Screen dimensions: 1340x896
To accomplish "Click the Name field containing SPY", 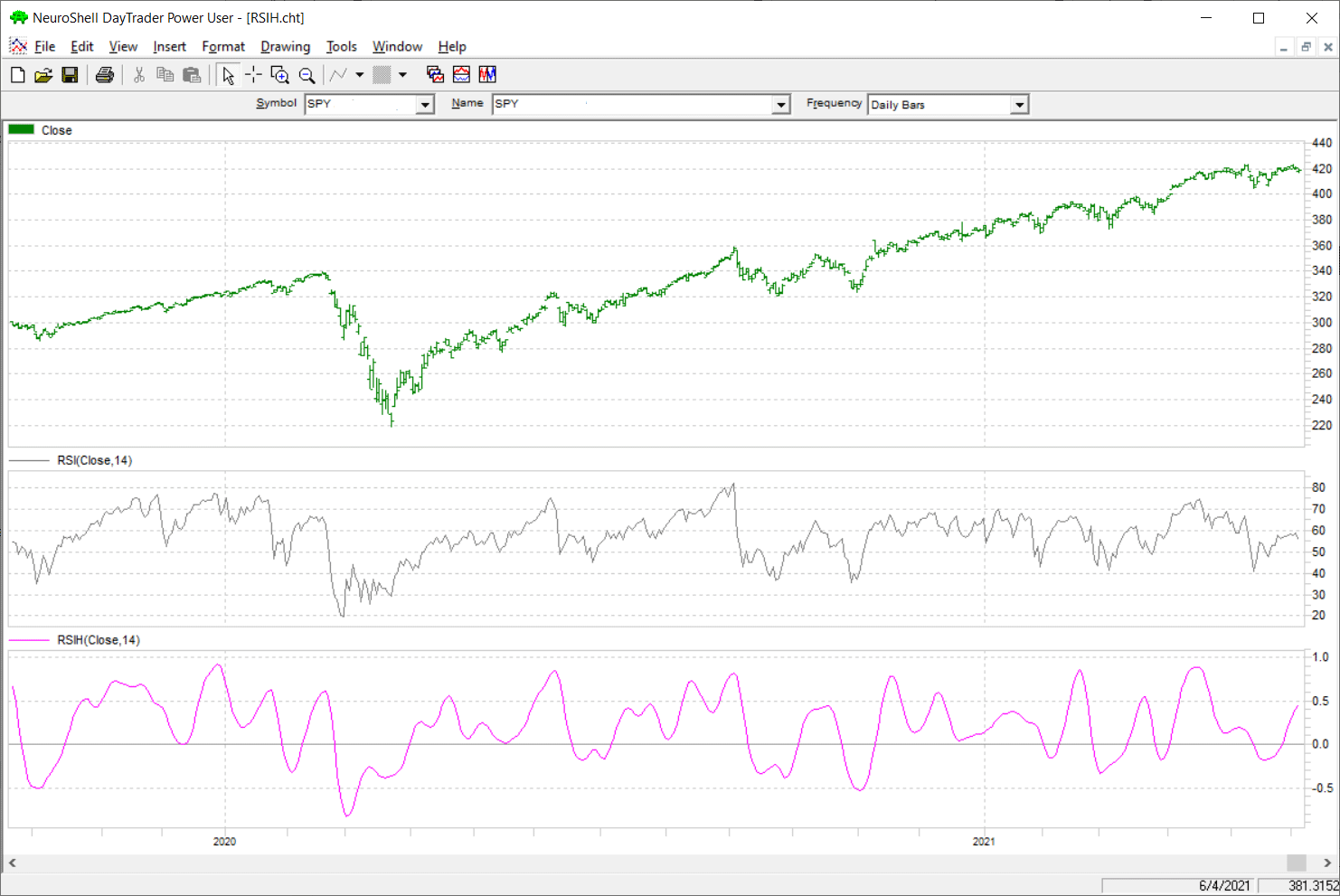I will 633,104.
